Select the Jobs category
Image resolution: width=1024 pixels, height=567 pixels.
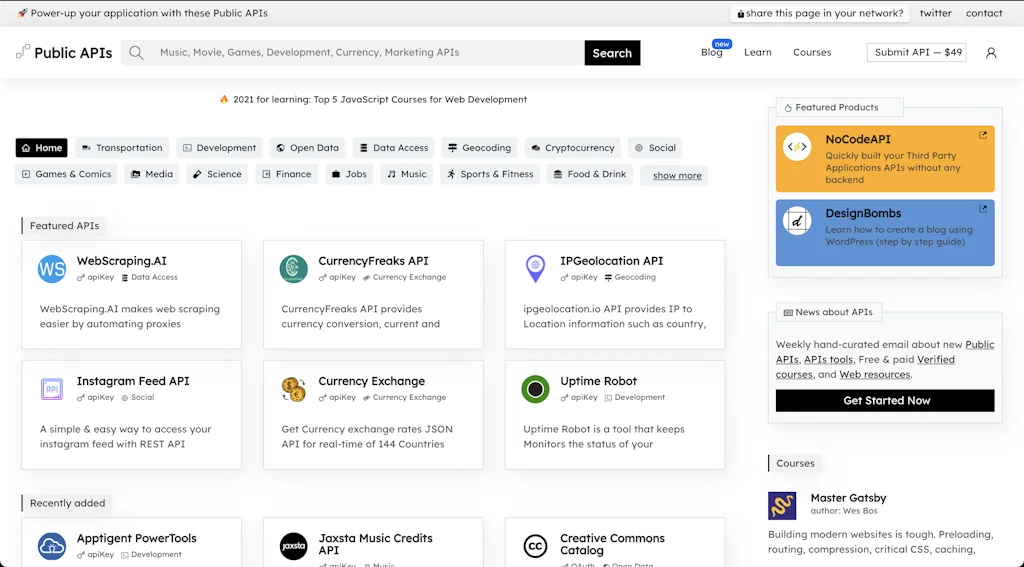click(x=349, y=174)
